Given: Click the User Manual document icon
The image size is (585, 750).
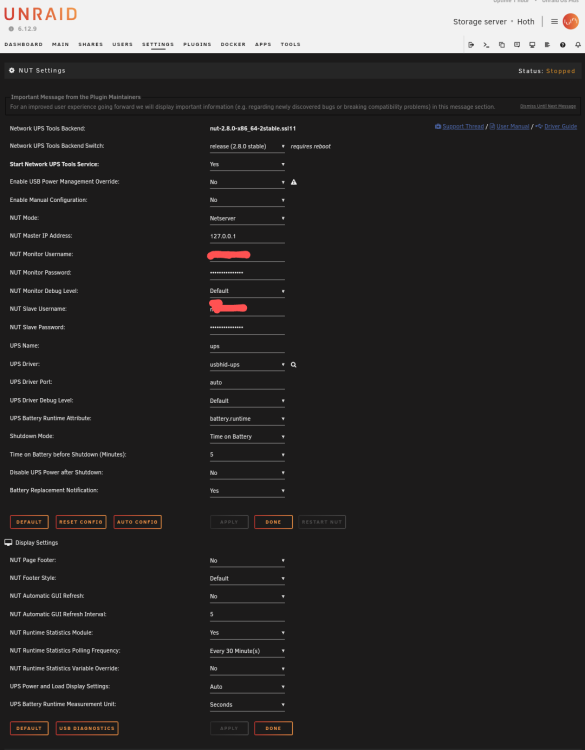Looking at the screenshot, I should pyautogui.click(x=492, y=126).
